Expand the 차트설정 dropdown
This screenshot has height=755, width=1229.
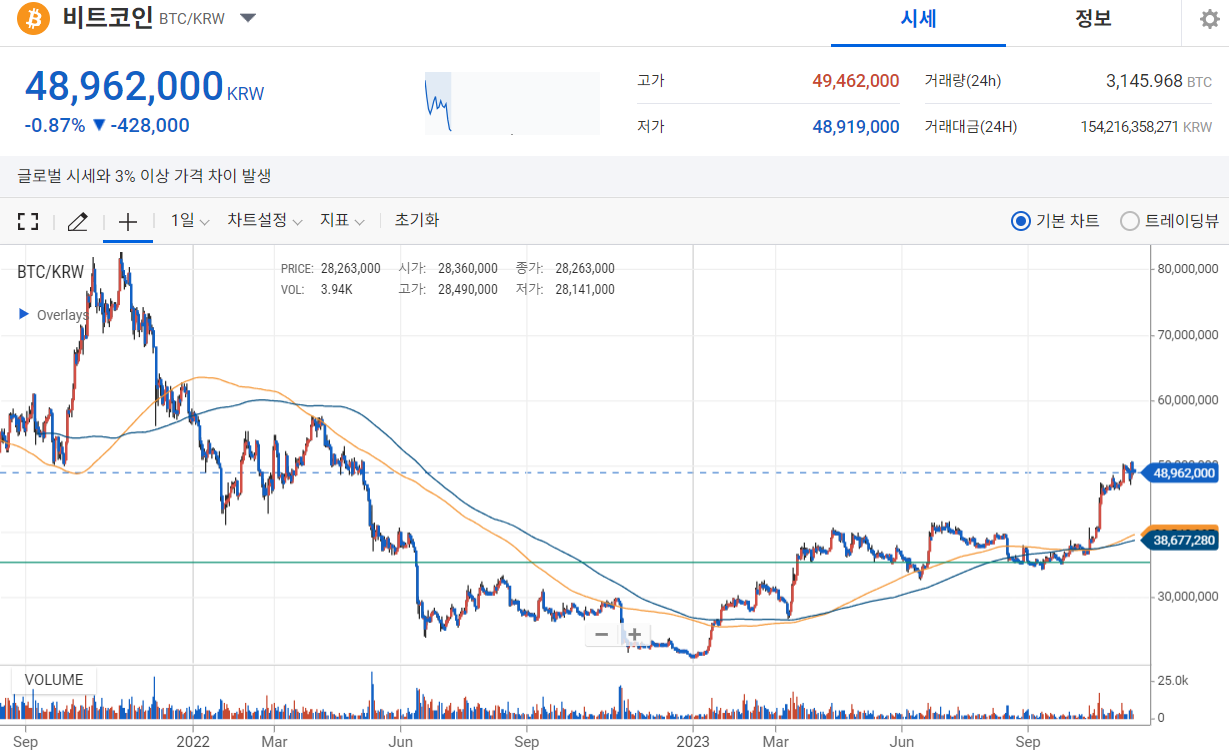[265, 221]
